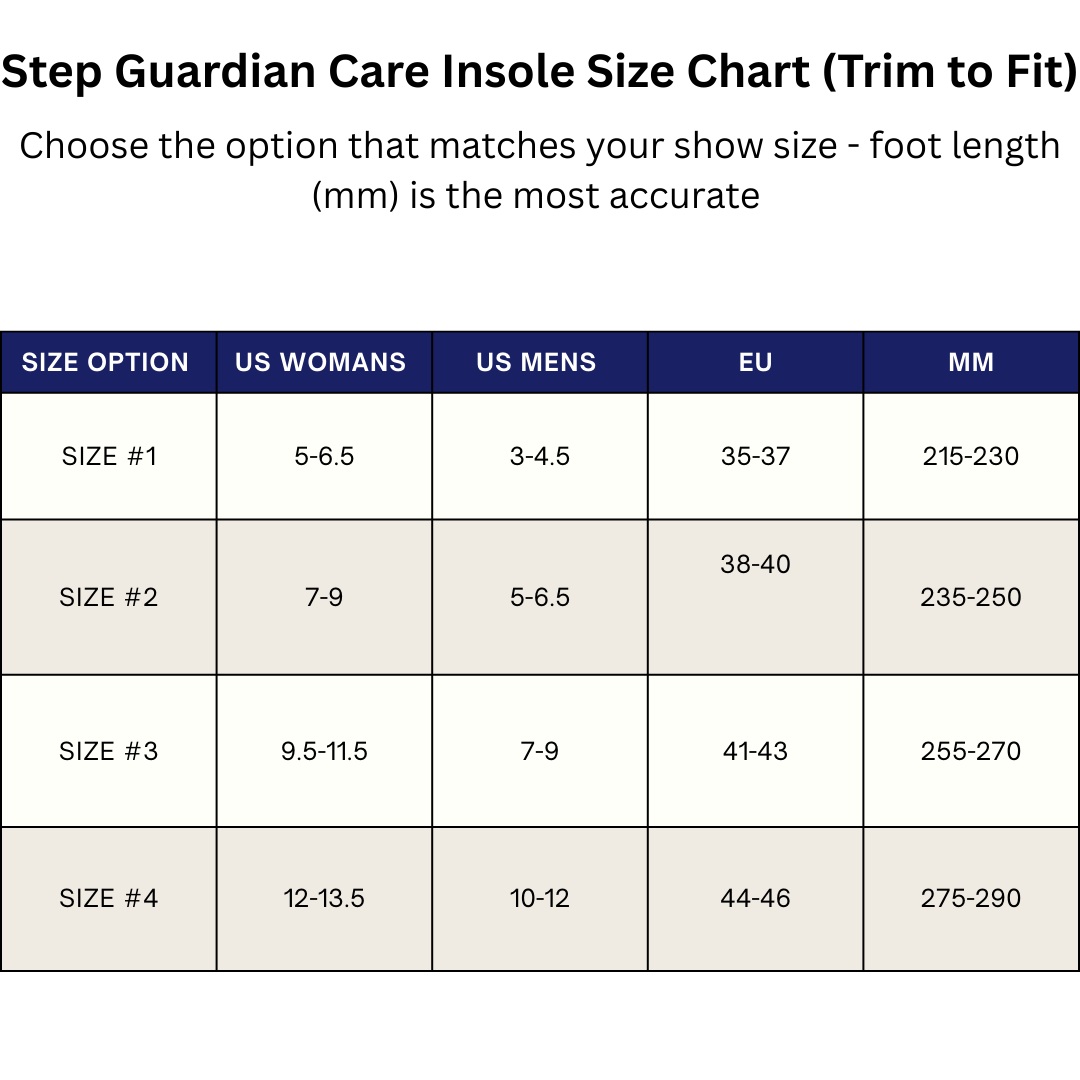Viewport: 1080px width, 1080px height.
Task: Click the US MENS column header
Action: click(x=537, y=362)
